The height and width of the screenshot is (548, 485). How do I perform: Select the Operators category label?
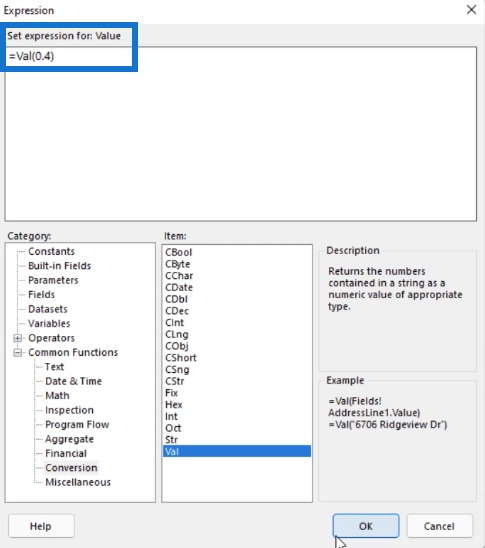click(x=51, y=338)
